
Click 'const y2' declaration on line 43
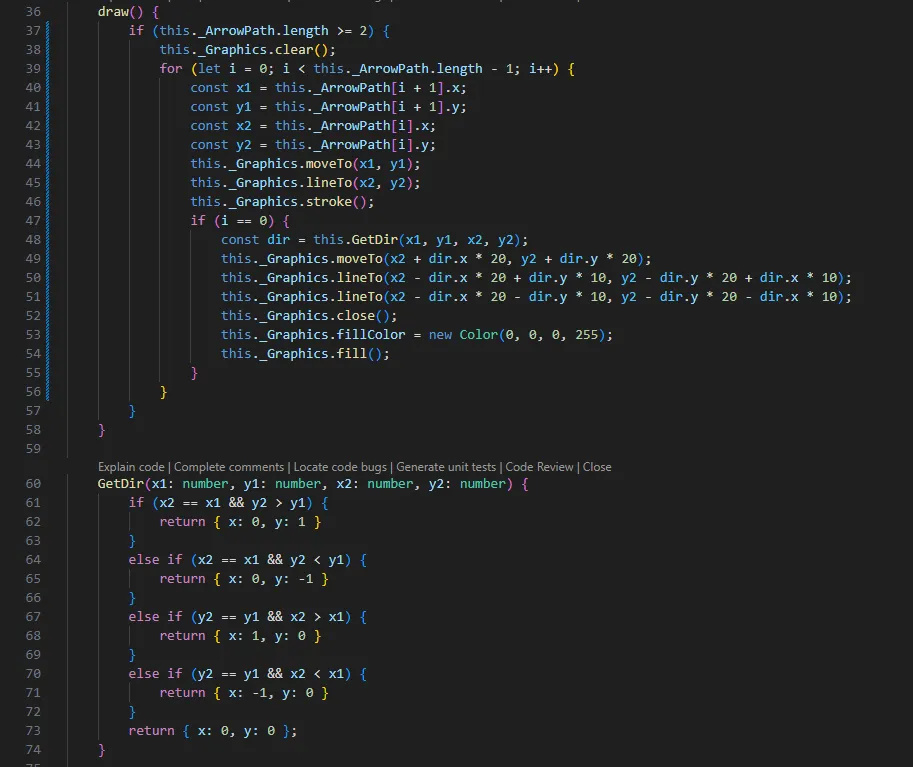(x=221, y=145)
